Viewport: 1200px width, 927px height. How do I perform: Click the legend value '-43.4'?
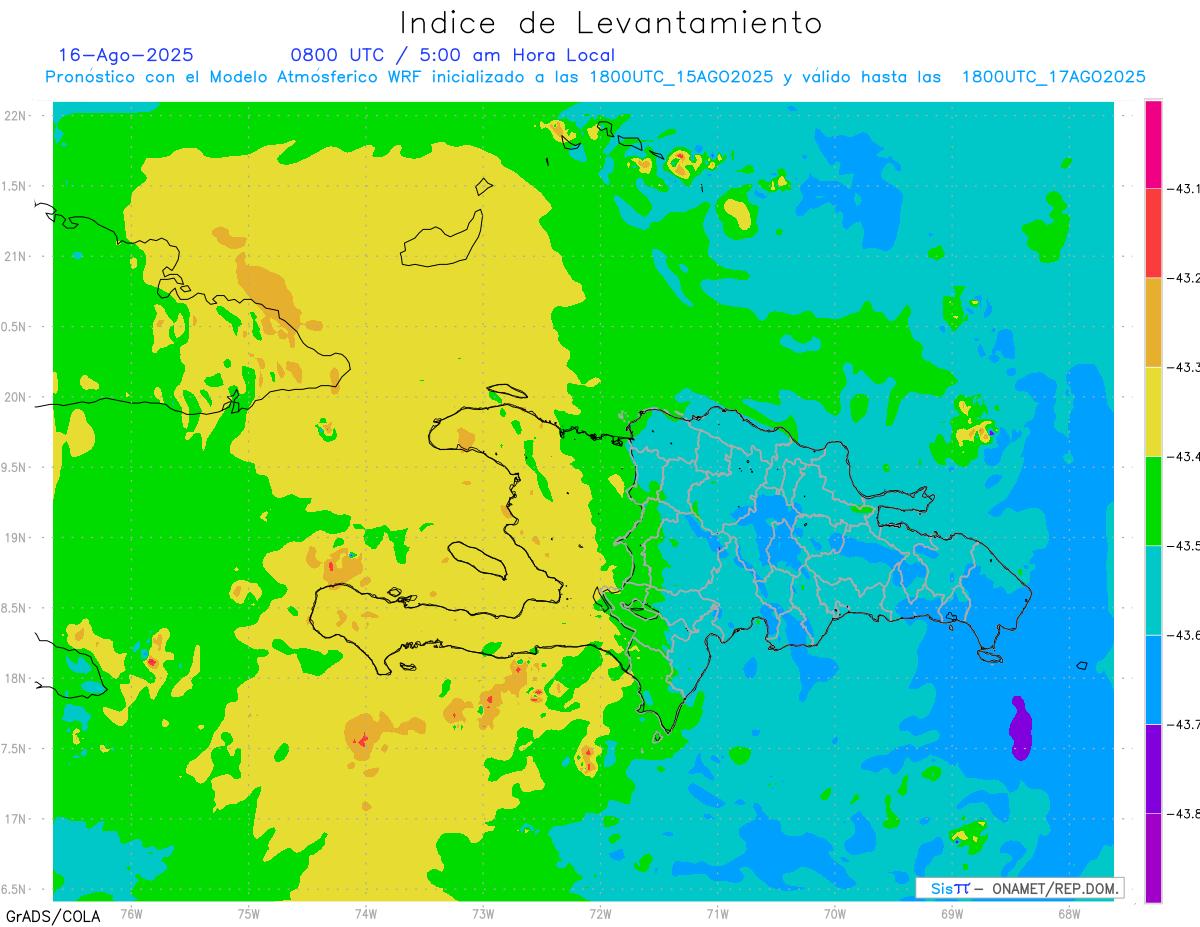(x=1183, y=456)
